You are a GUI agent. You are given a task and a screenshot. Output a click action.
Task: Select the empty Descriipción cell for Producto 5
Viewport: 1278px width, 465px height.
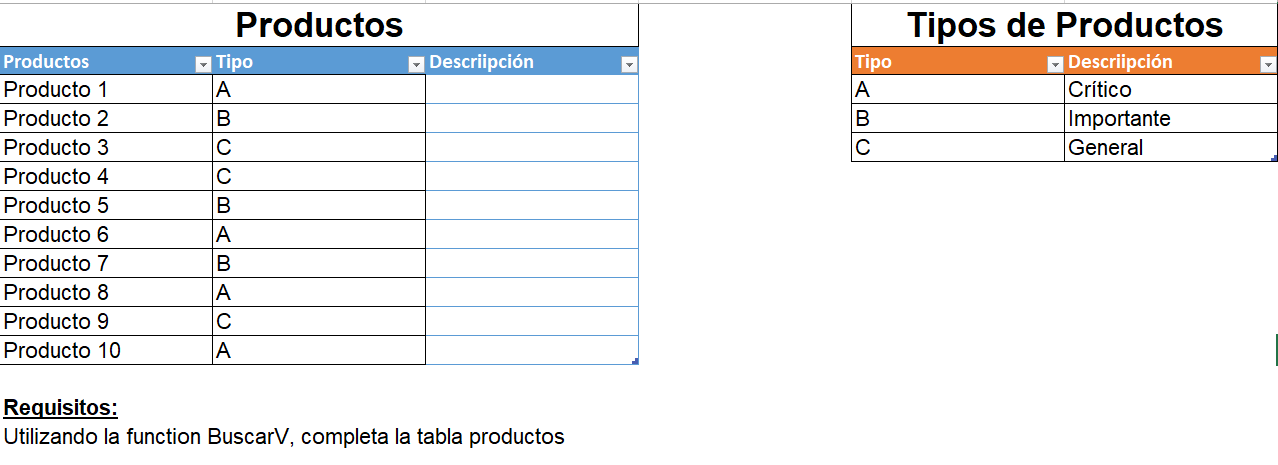[532, 205]
